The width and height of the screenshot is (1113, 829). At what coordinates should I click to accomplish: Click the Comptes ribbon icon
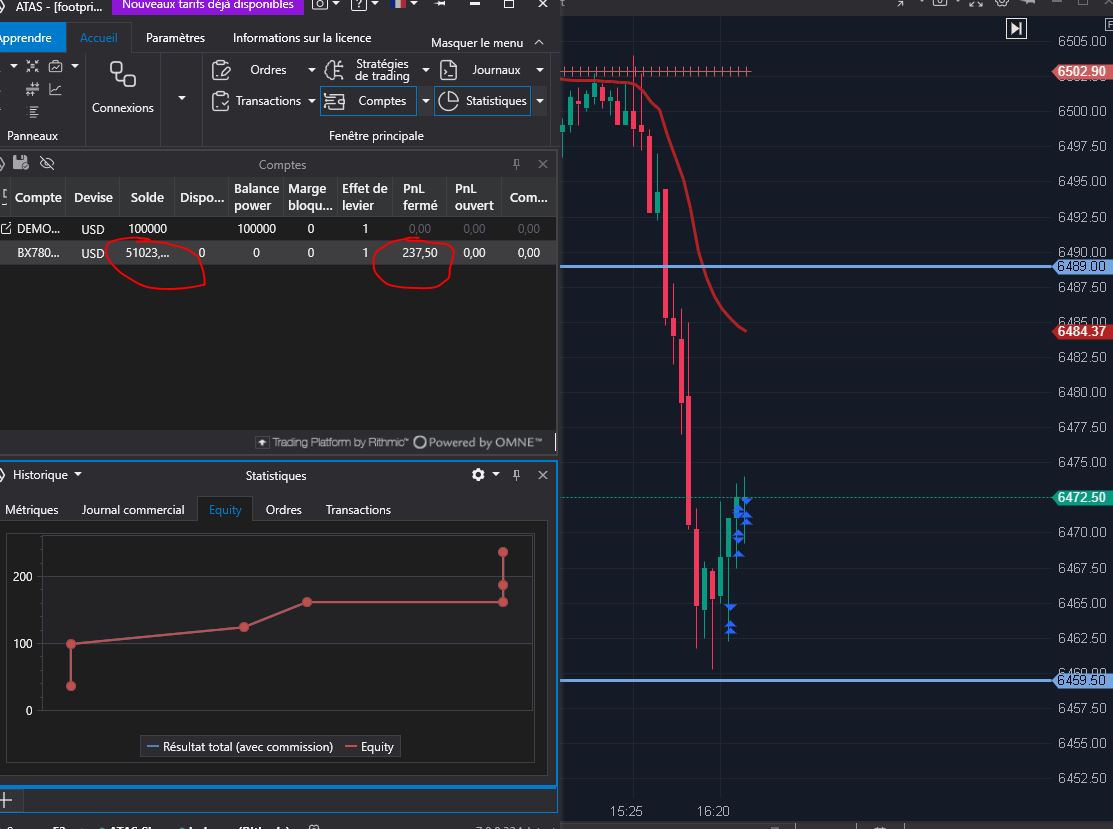coord(334,101)
